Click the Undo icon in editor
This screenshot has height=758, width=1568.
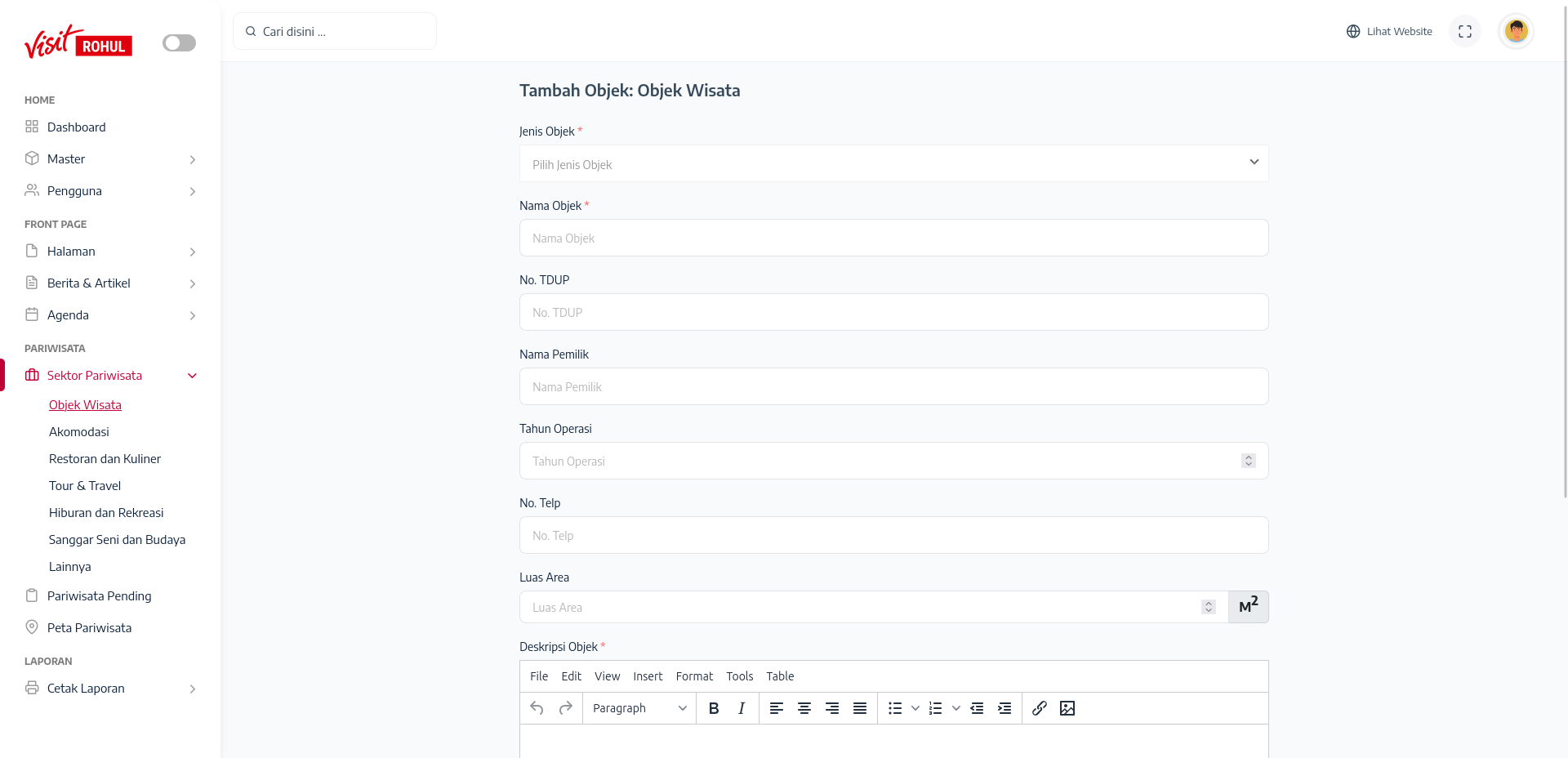537,708
